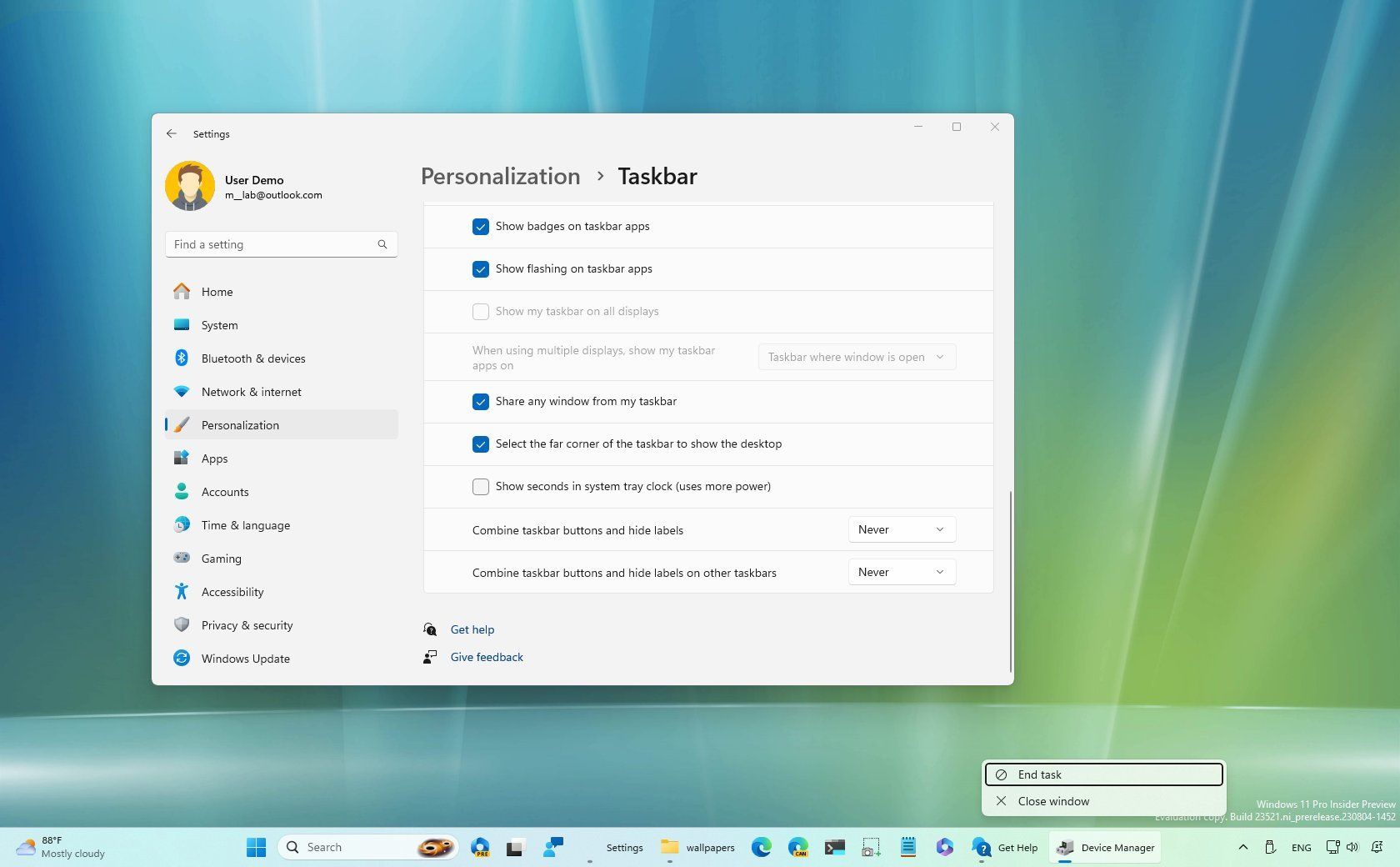The image size is (1400, 867).
Task: Select Gaming settings in sidebar
Action: 221,559
